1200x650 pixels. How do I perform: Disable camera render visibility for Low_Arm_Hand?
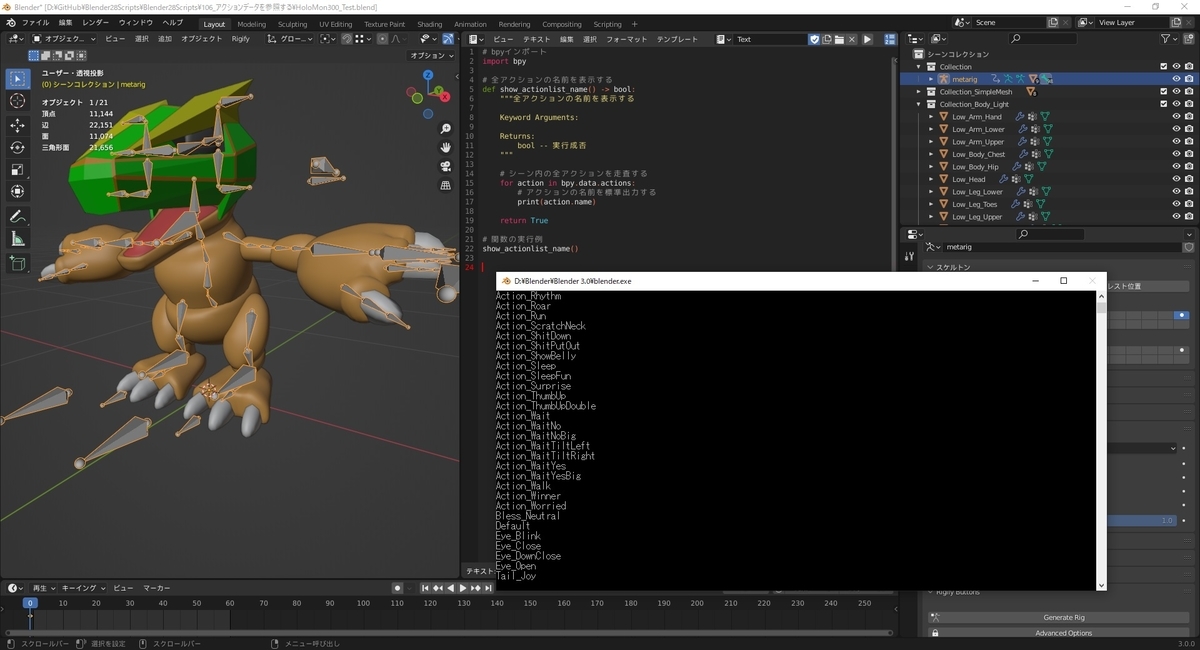coord(1188,116)
